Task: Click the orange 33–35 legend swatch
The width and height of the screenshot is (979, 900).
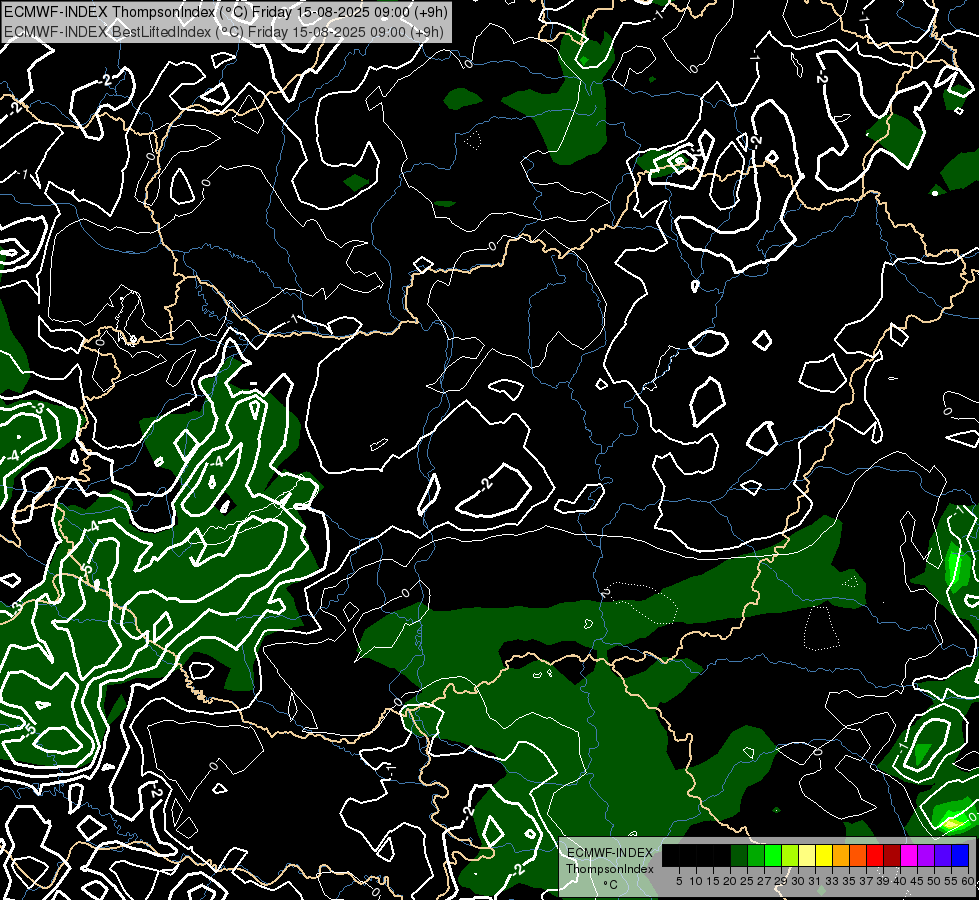Action: tap(841, 855)
